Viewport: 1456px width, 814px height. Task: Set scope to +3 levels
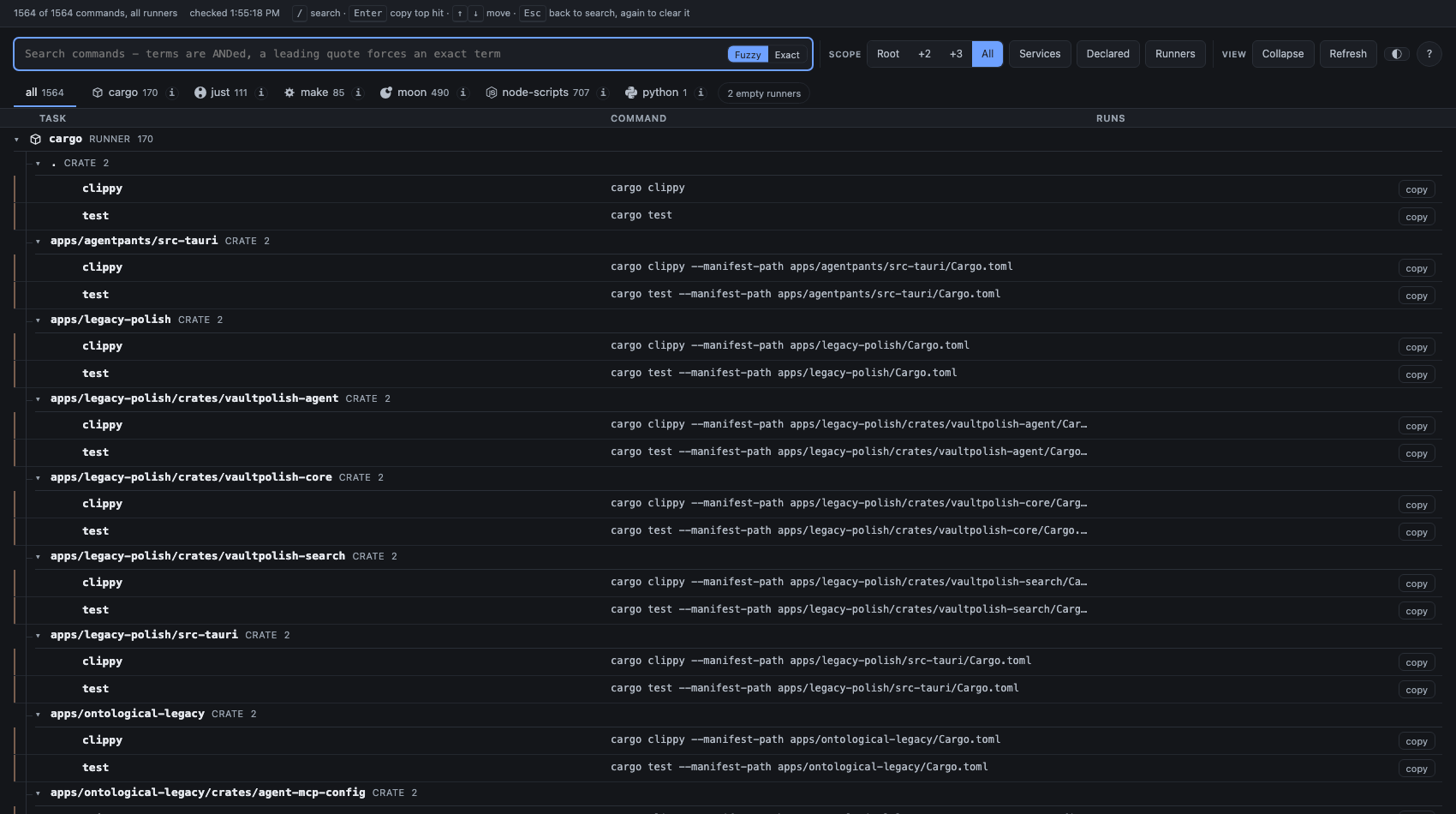tap(956, 54)
